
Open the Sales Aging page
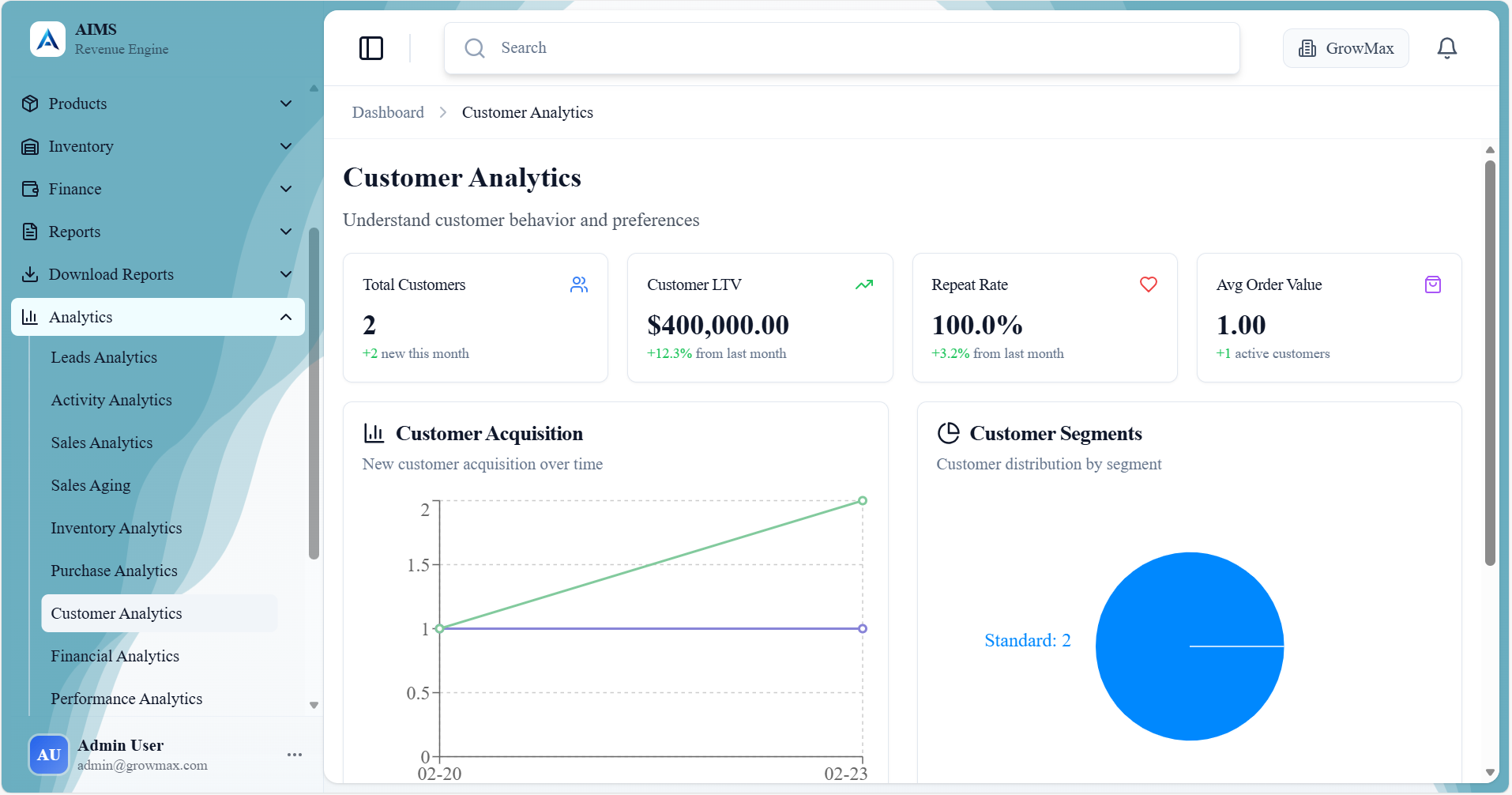(90, 485)
